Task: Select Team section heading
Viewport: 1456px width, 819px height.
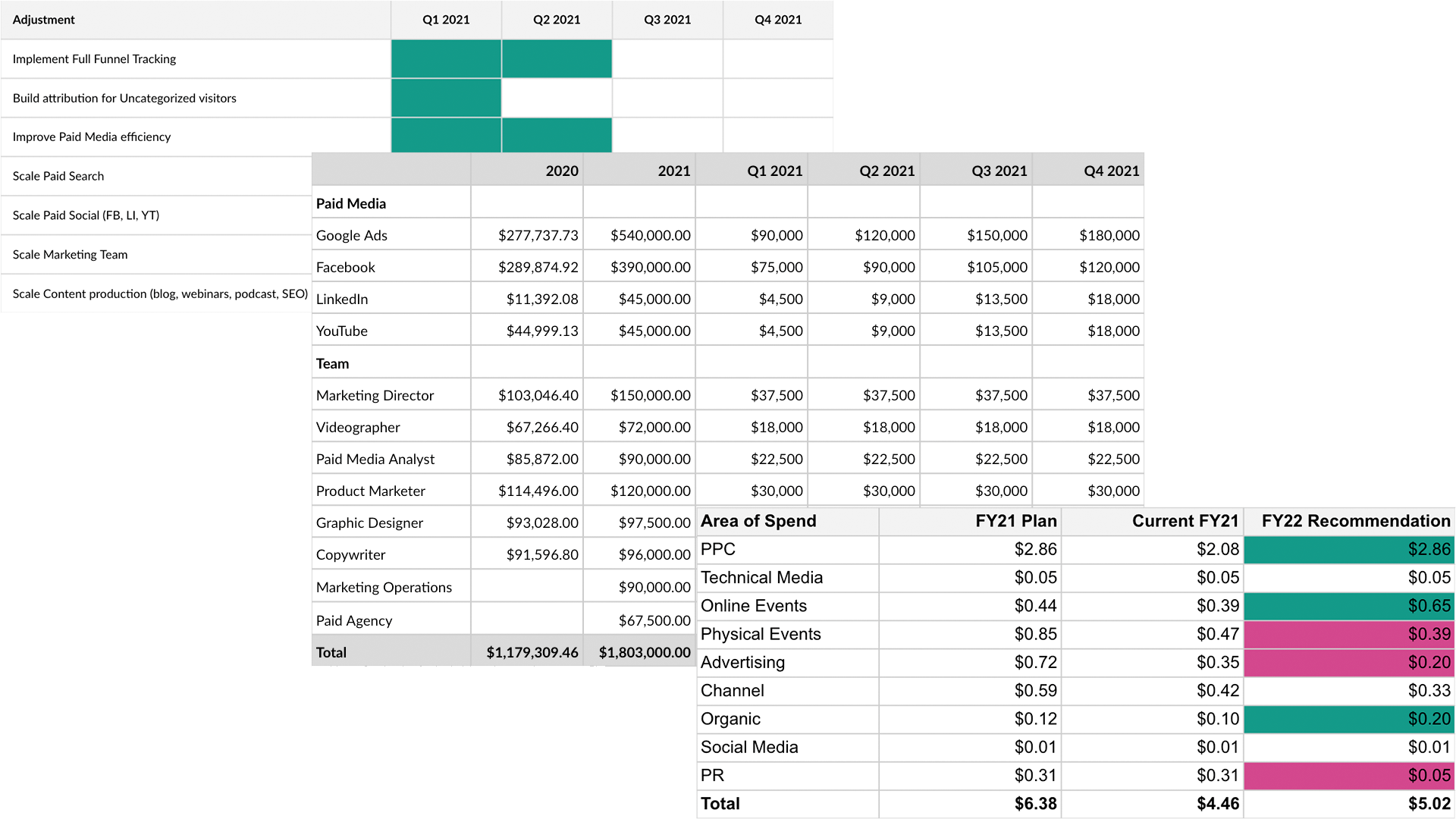Action: pyautogui.click(x=332, y=363)
